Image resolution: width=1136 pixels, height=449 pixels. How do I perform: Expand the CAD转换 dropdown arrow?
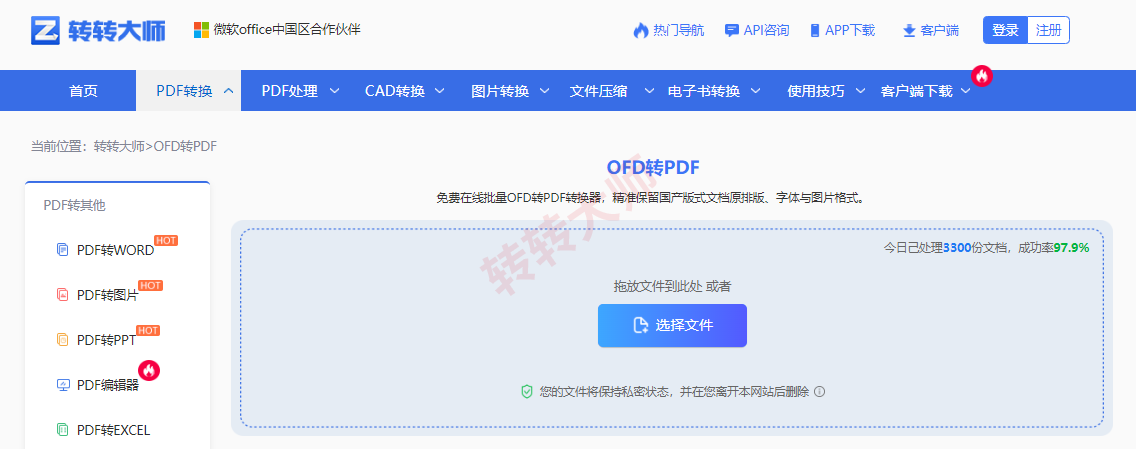440,91
